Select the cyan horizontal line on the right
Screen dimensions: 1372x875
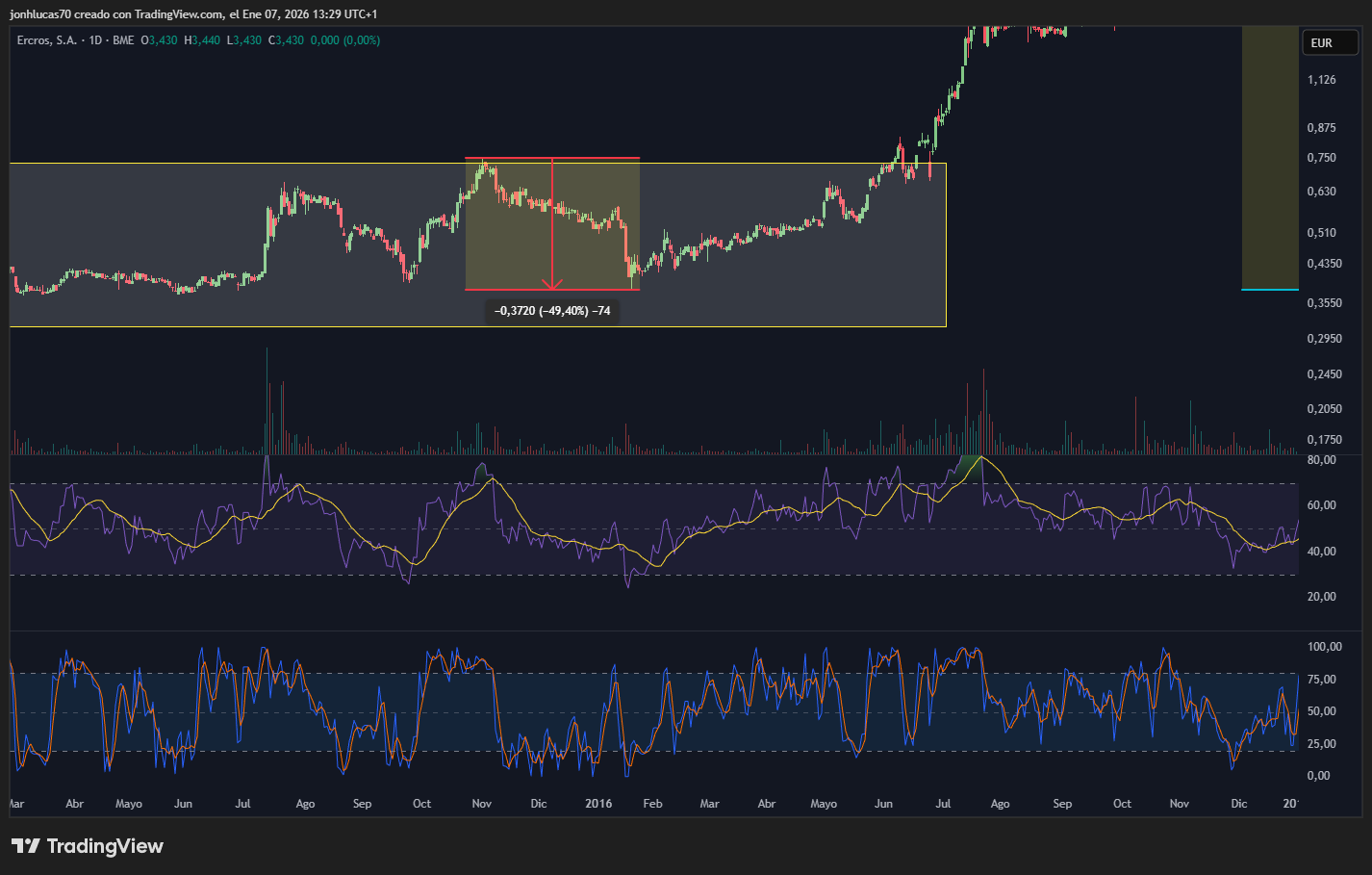click(x=1270, y=289)
